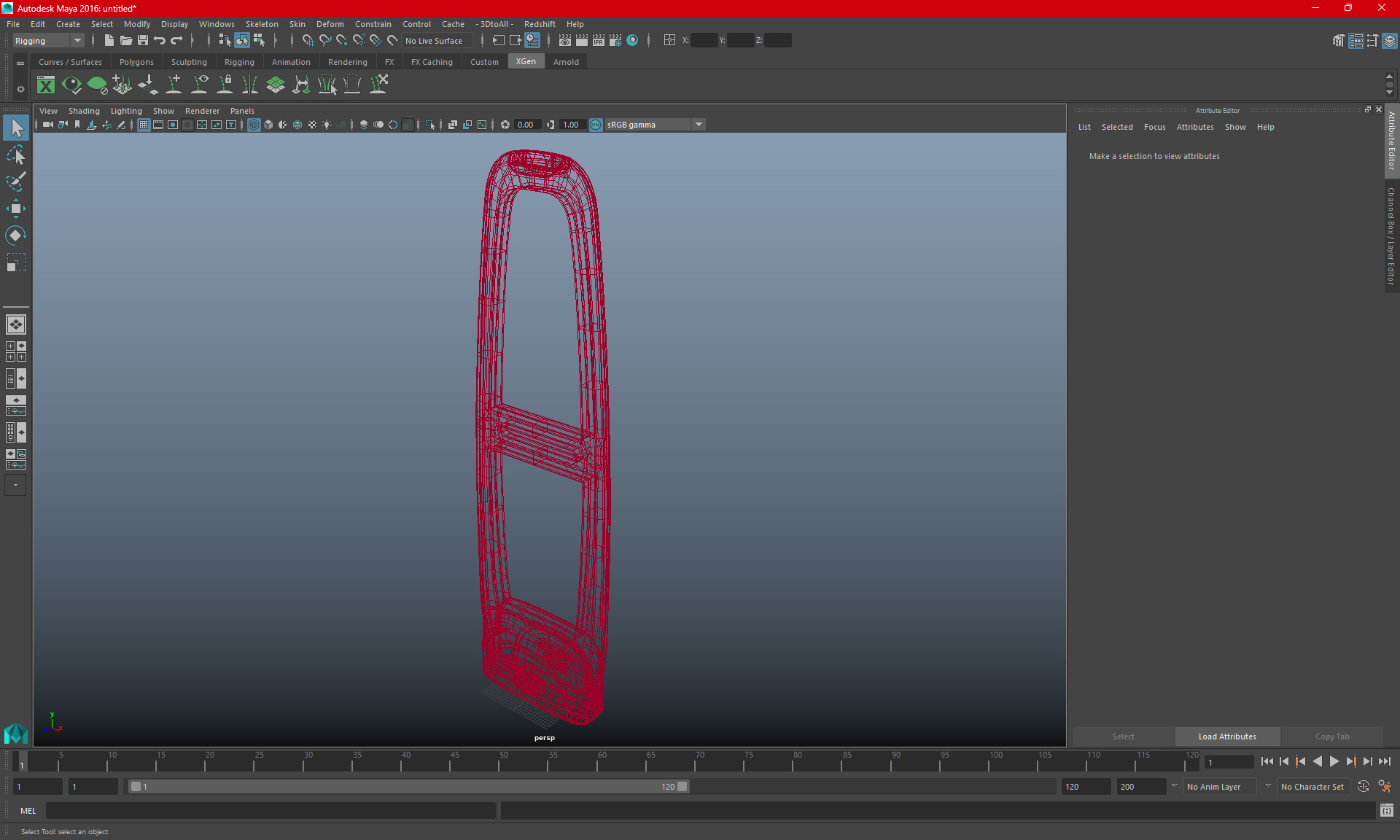
Task: Click the Load Attributes button
Action: click(x=1227, y=736)
